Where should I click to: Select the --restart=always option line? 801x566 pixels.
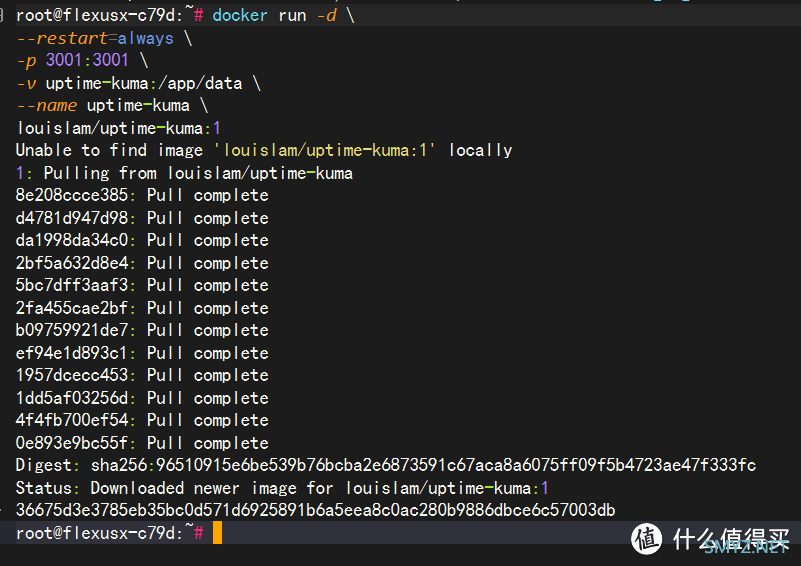coord(104,38)
